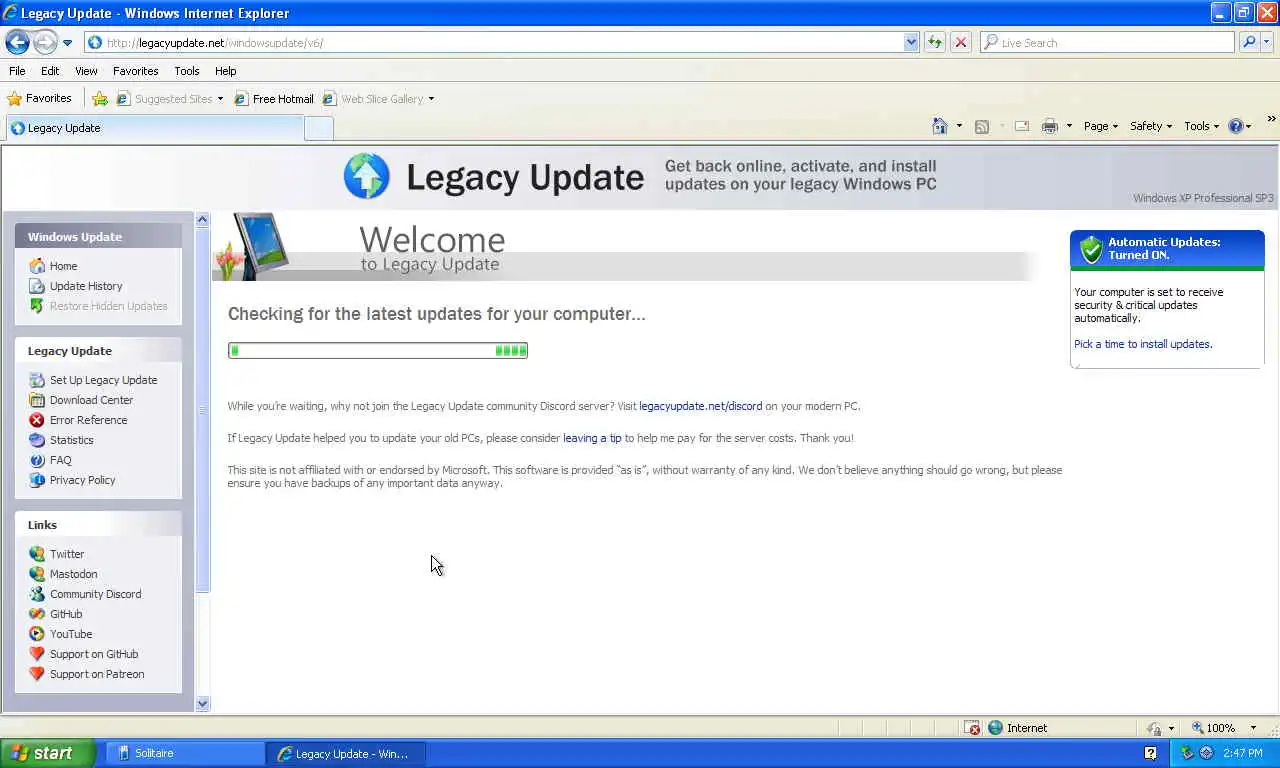1280x768 pixels.
Task: Follow the 'leaving a tip' link
Action: [x=592, y=438]
